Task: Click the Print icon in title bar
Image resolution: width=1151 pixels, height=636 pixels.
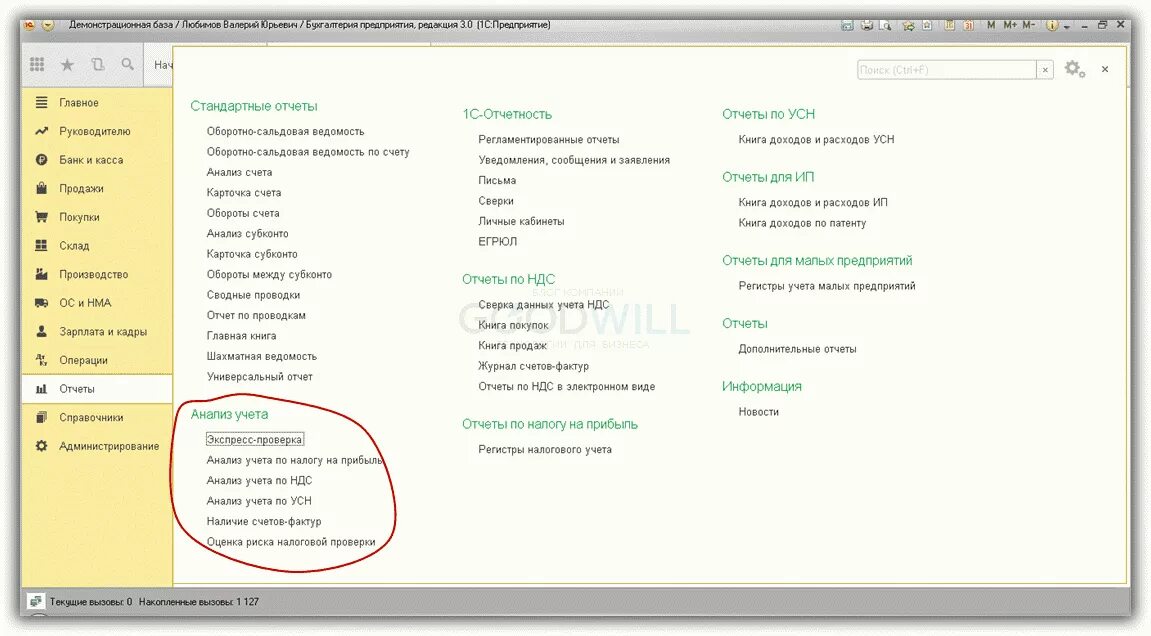Action: click(867, 25)
